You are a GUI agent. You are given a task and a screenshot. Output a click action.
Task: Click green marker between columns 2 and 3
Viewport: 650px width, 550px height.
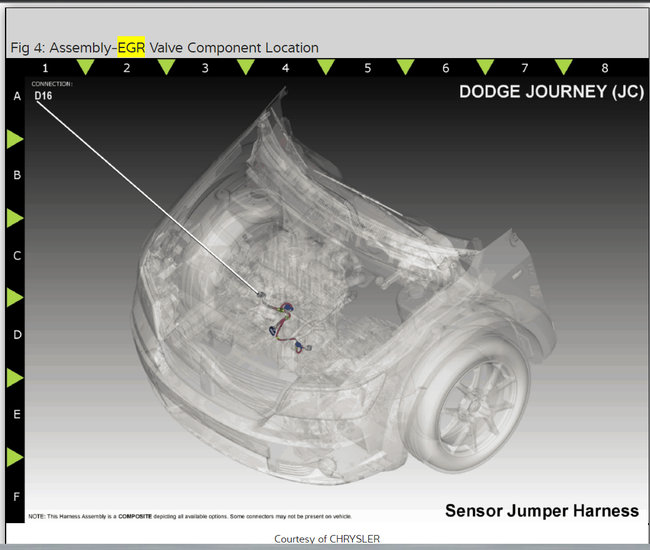coord(166,66)
